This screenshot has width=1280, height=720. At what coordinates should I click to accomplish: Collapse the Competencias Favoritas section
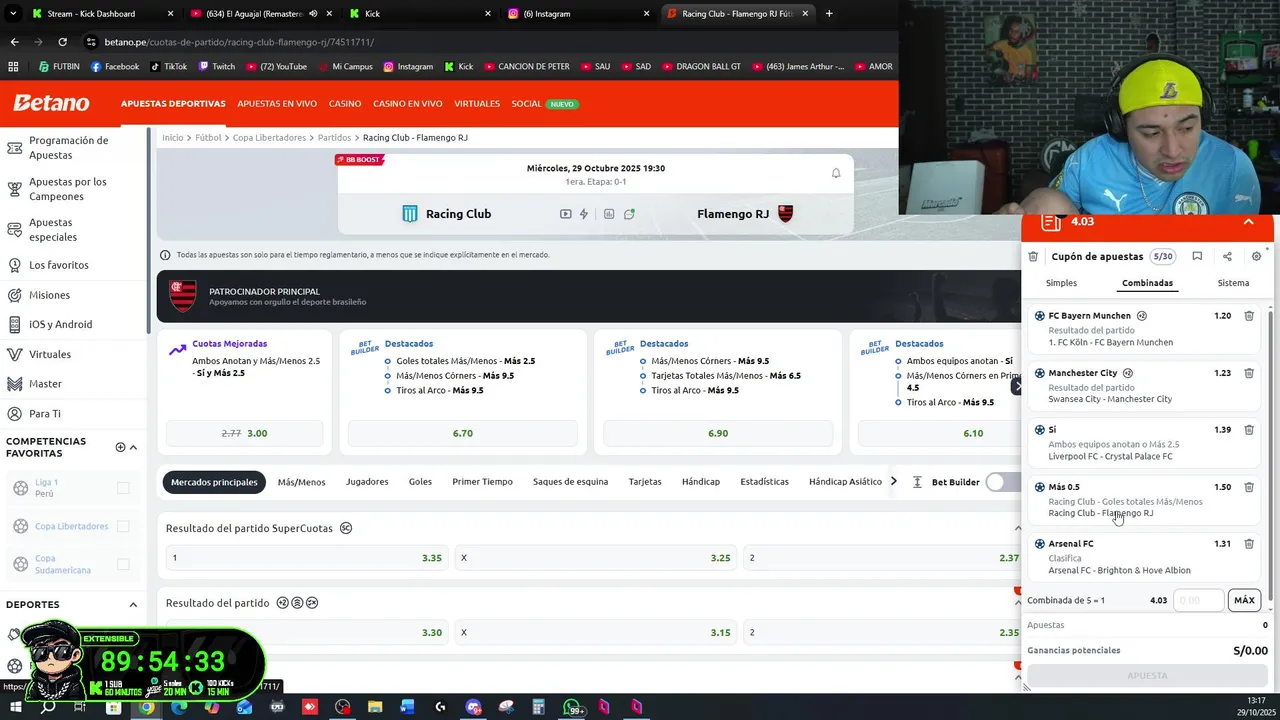133,447
